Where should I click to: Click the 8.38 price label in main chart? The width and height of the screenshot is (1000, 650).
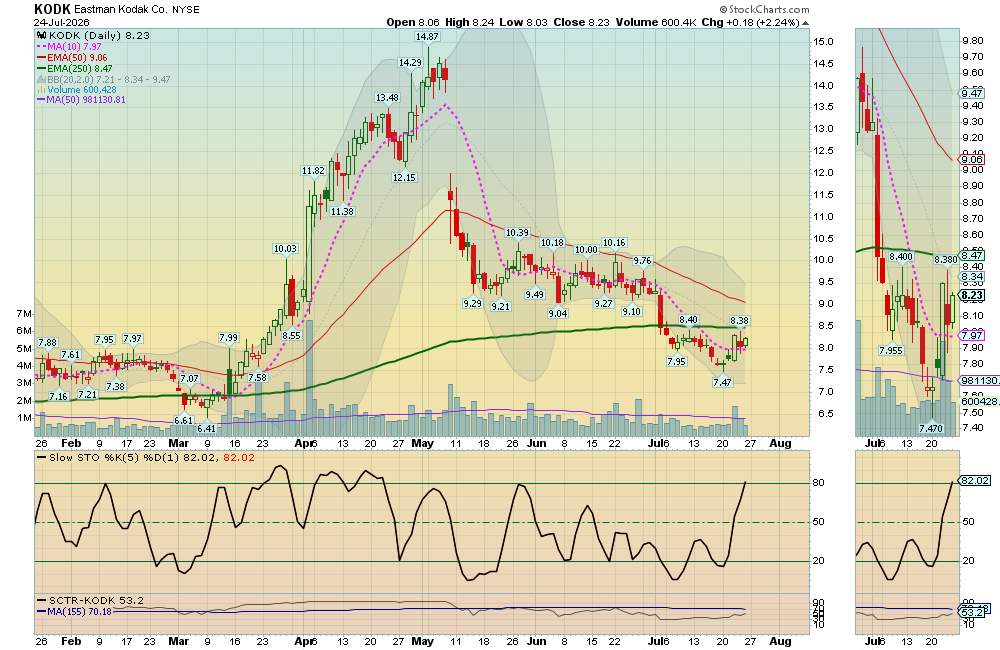(739, 320)
